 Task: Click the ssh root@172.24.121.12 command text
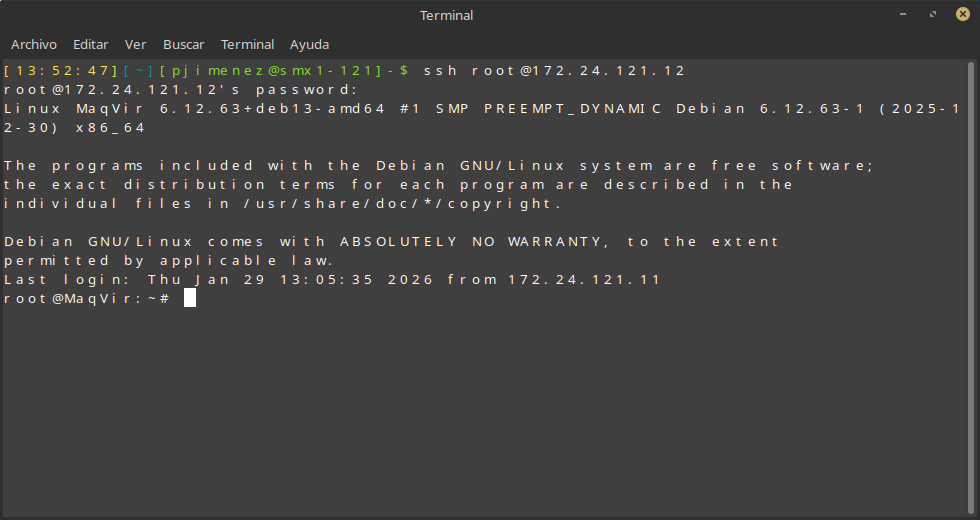(x=555, y=71)
